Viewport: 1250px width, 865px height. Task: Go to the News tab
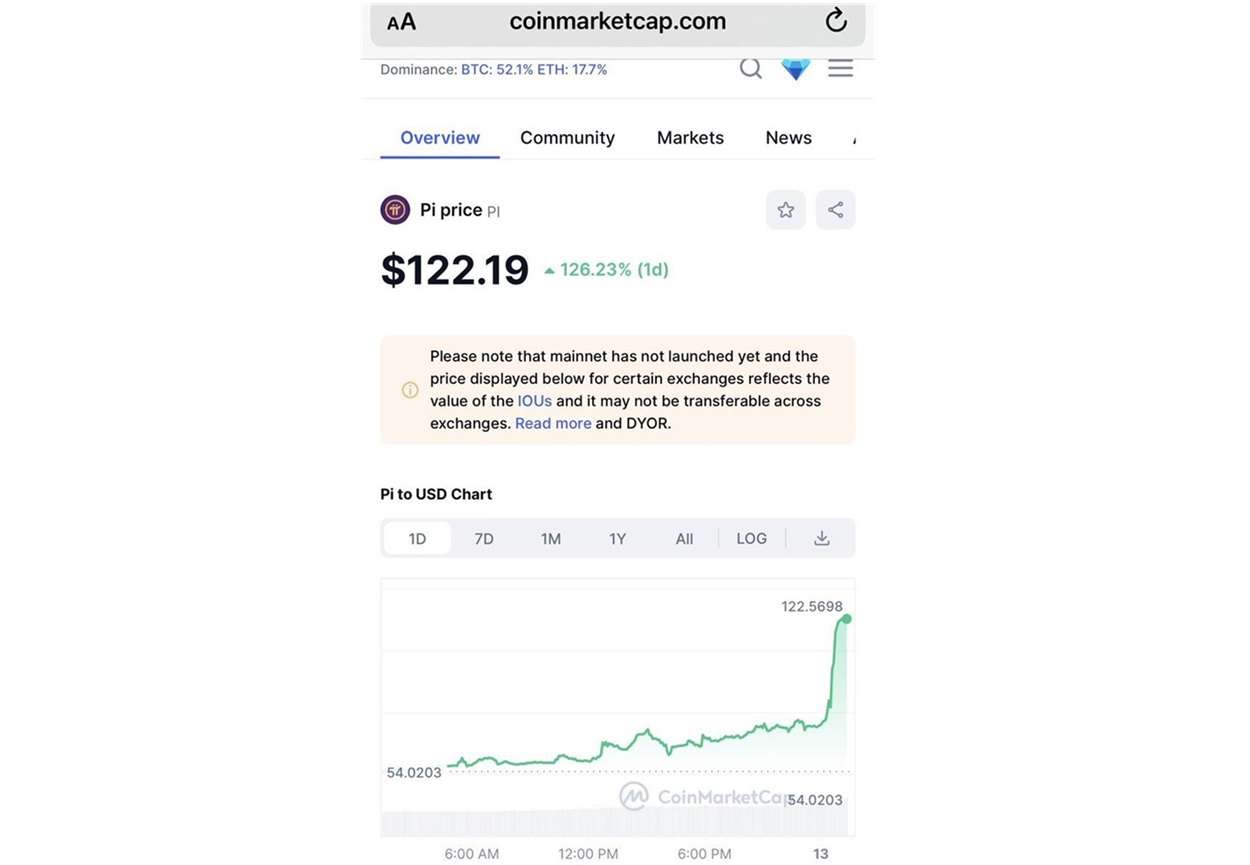(789, 138)
